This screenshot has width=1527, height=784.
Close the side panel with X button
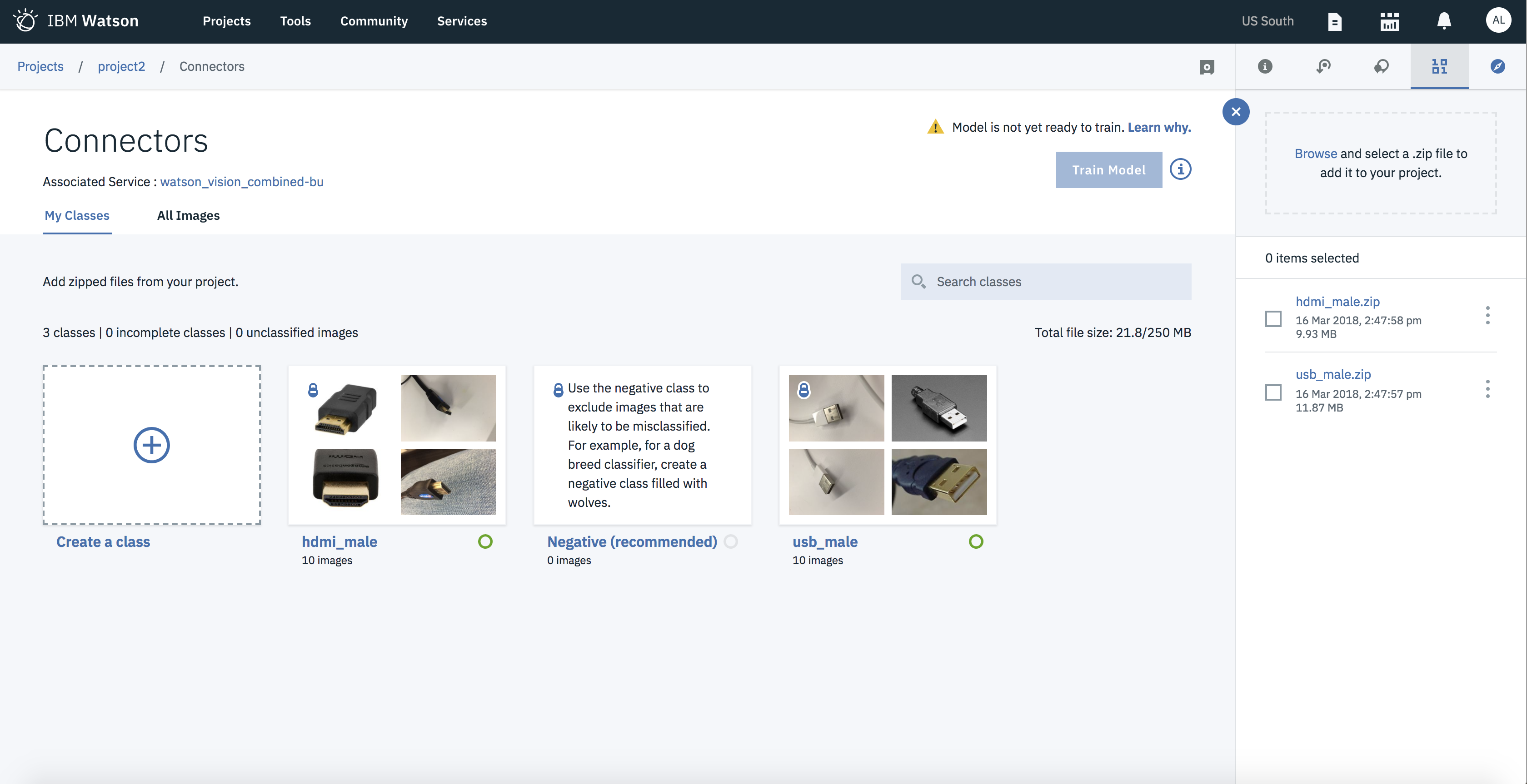pyautogui.click(x=1236, y=112)
